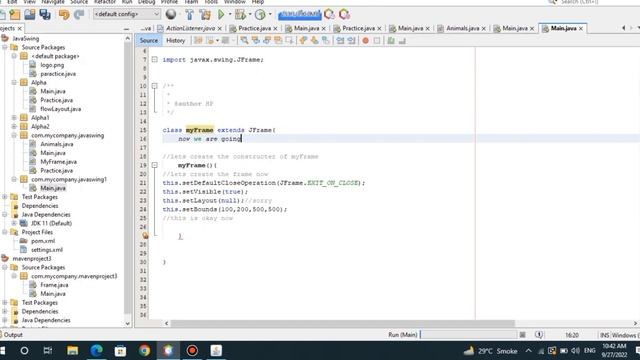Click the editor horizontal scrollbar

[x=343, y=323]
